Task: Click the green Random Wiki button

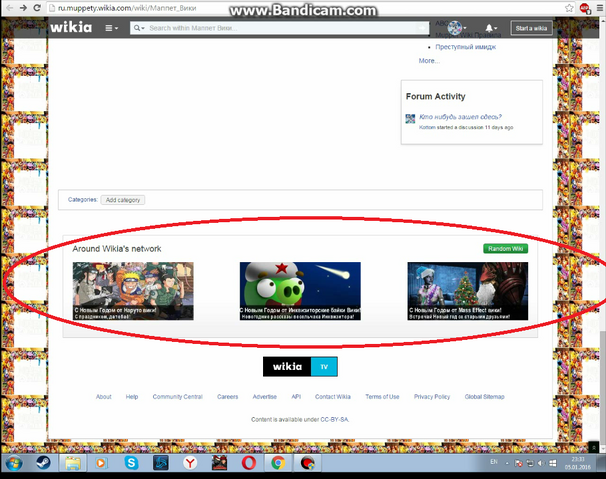Action: (506, 249)
